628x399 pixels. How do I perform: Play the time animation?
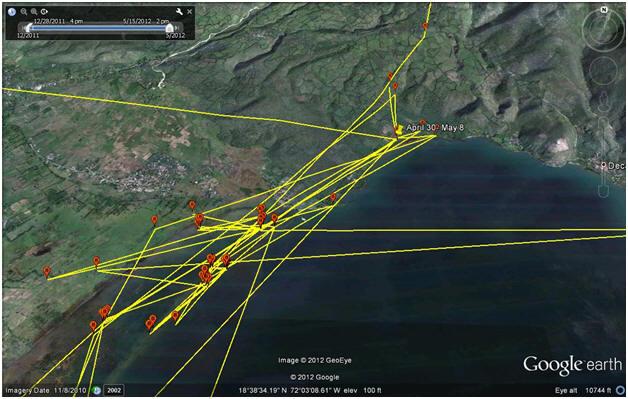[44, 12]
